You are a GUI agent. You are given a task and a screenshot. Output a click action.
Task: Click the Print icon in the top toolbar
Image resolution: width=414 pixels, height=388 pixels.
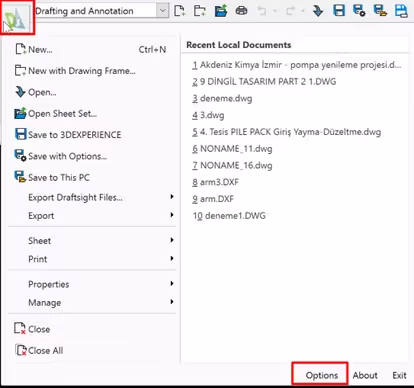241,11
